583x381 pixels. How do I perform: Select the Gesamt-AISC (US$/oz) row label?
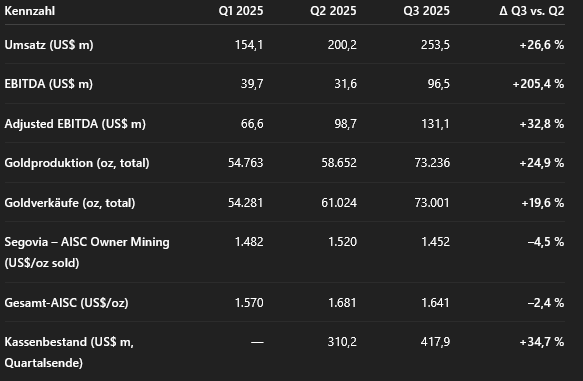click(x=67, y=303)
